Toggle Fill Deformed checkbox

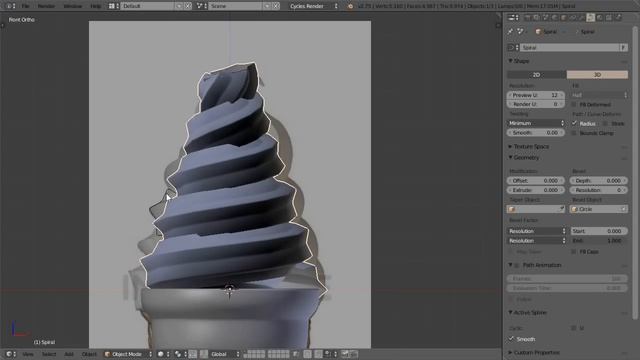tap(573, 104)
